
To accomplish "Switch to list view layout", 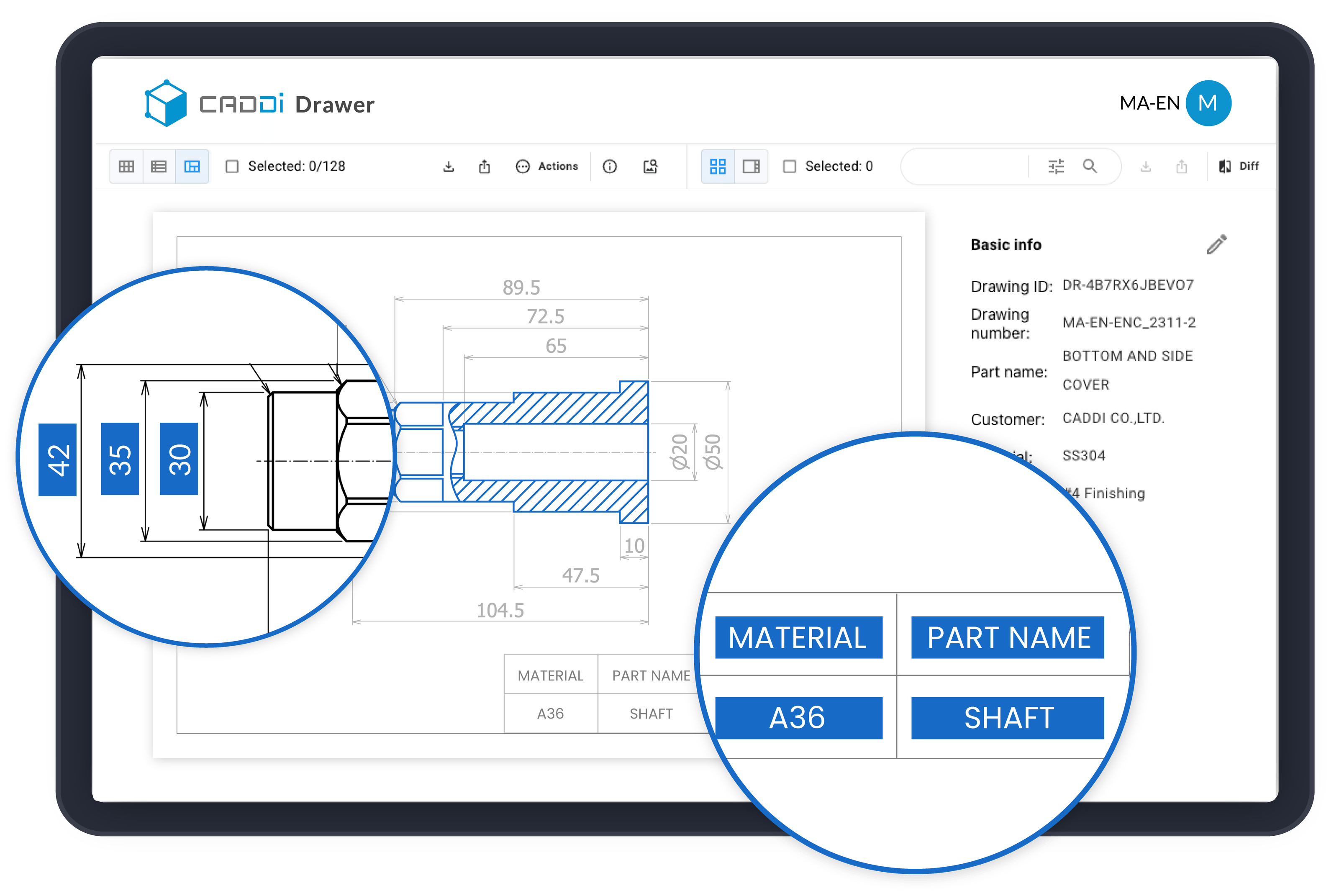I will [159, 166].
